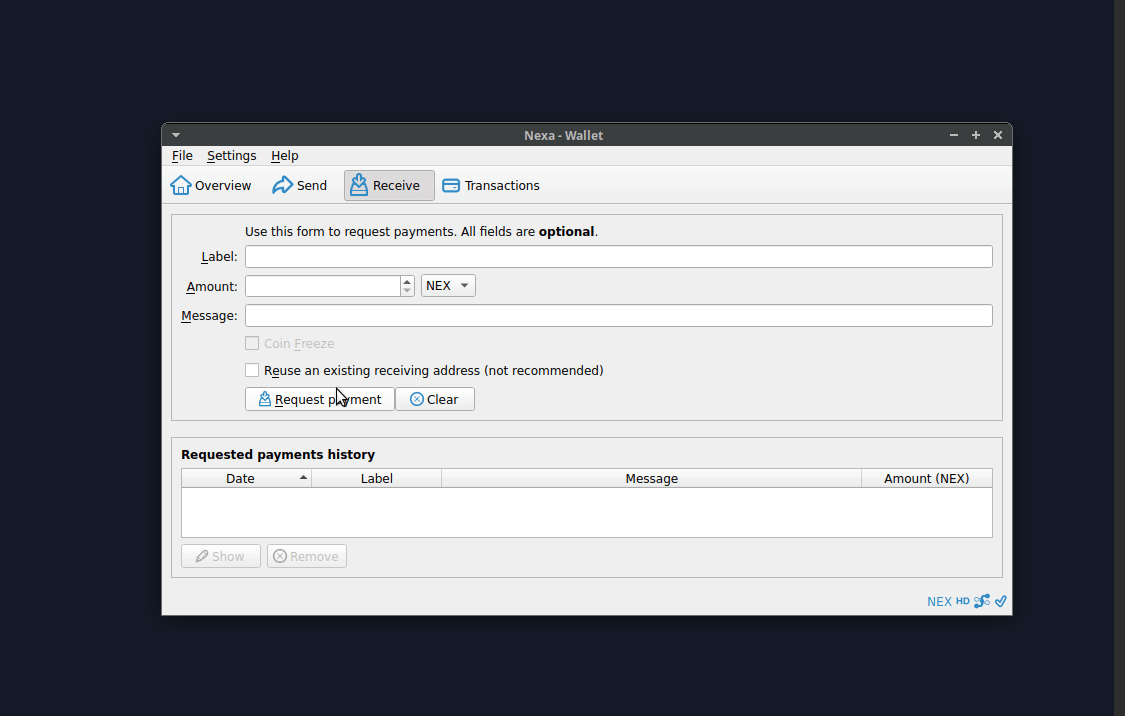1125x716 pixels.
Task: Toggle the Coin Freeze checkbox
Action: 252,344
